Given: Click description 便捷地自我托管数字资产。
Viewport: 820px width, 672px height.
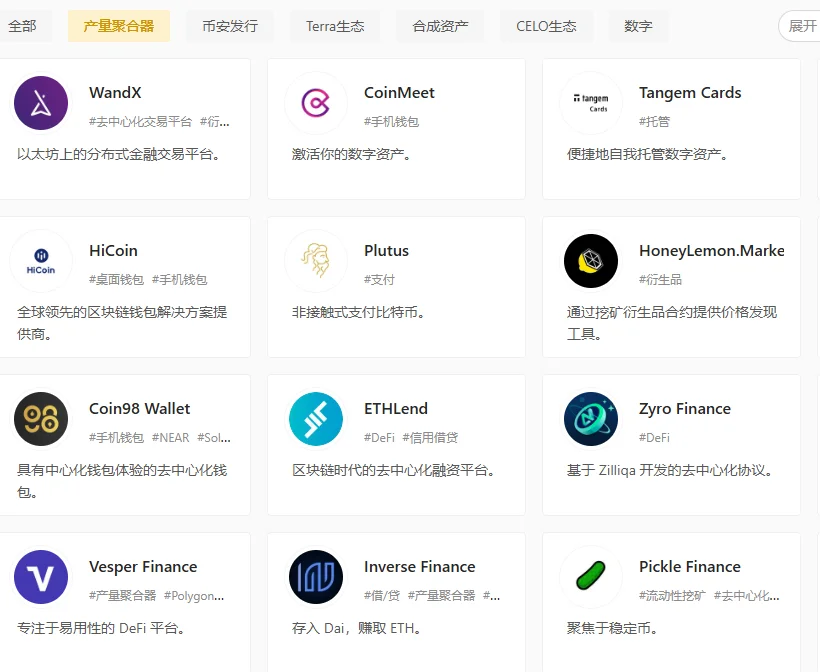Looking at the screenshot, I should coord(647,154).
